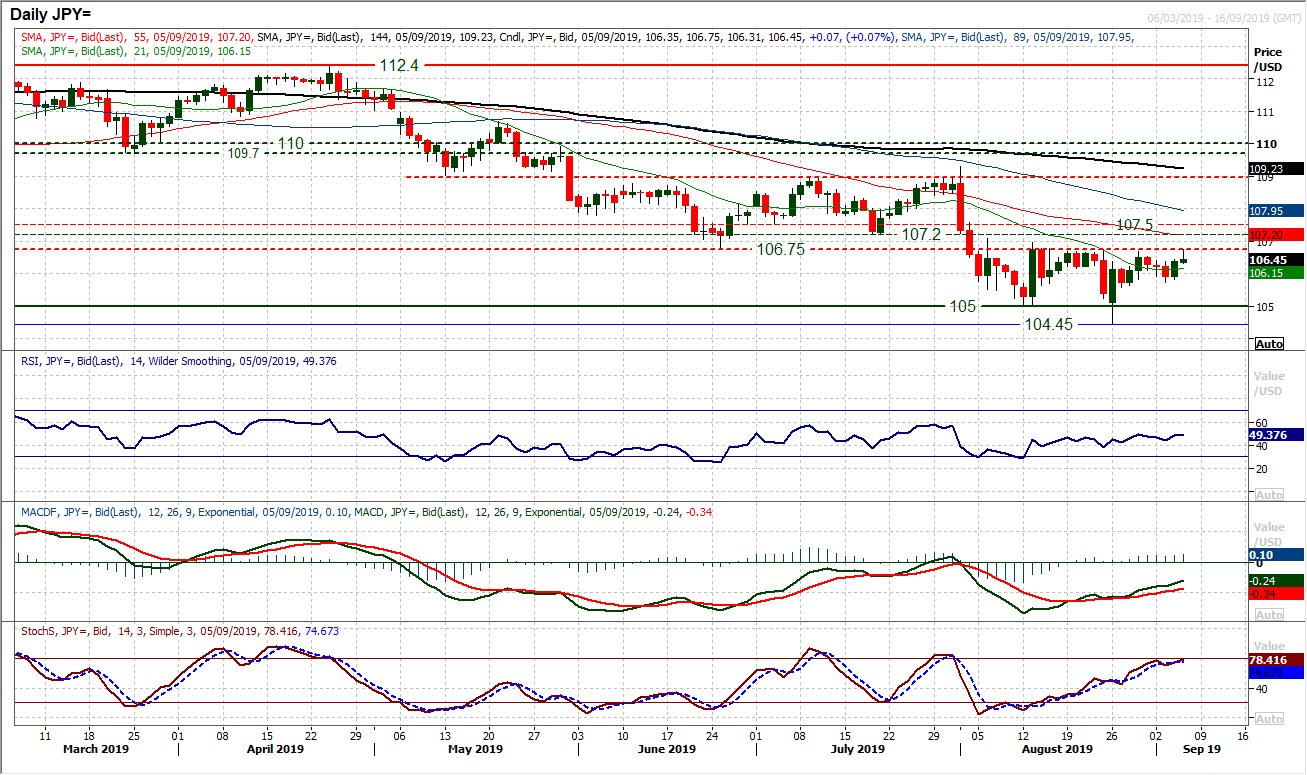Select the black 106.45 last price tag
This screenshot has height=775, width=1307.
pyautogui.click(x=1277, y=260)
